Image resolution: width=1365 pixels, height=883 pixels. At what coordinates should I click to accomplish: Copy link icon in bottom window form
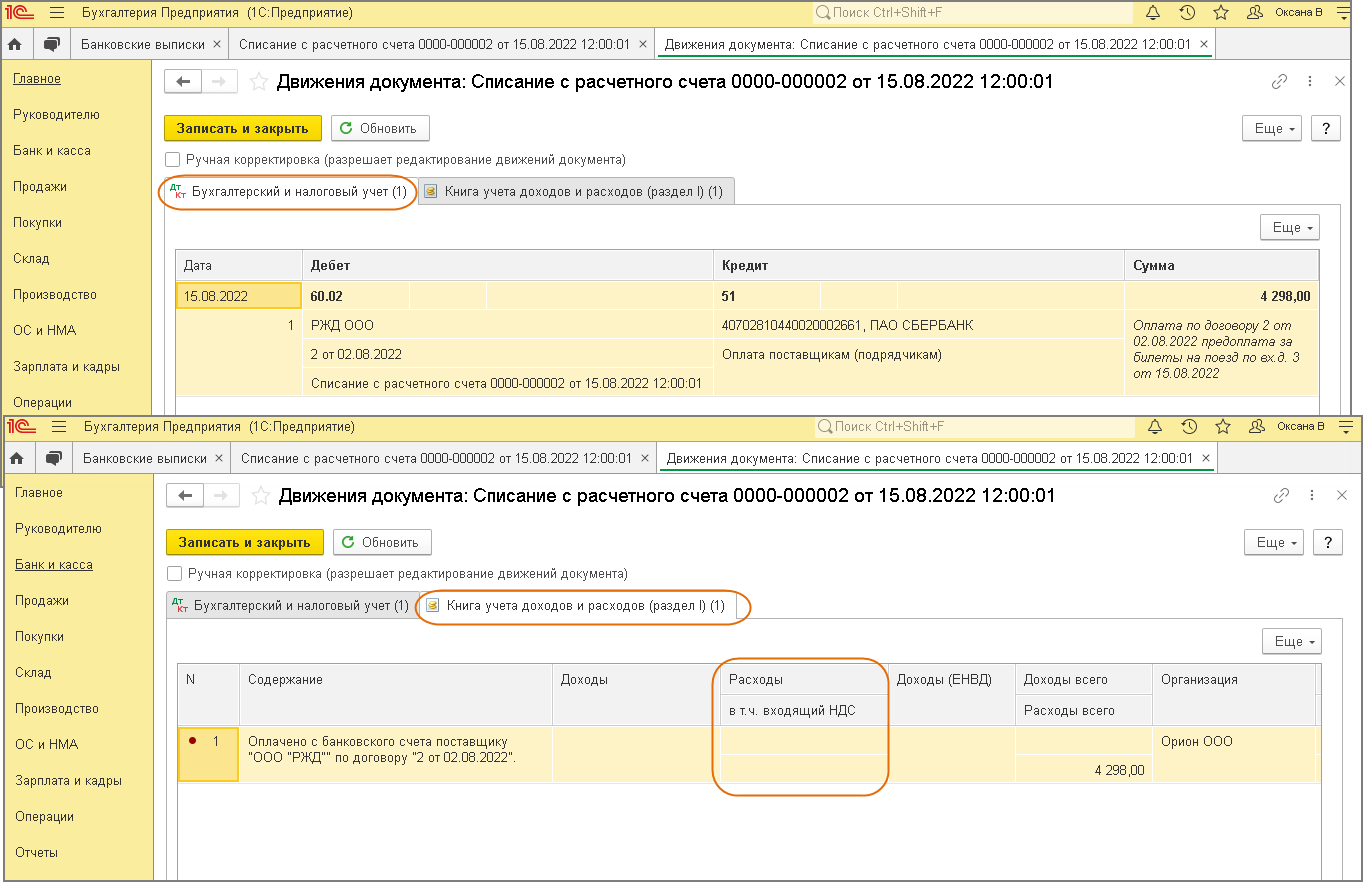(x=1281, y=495)
